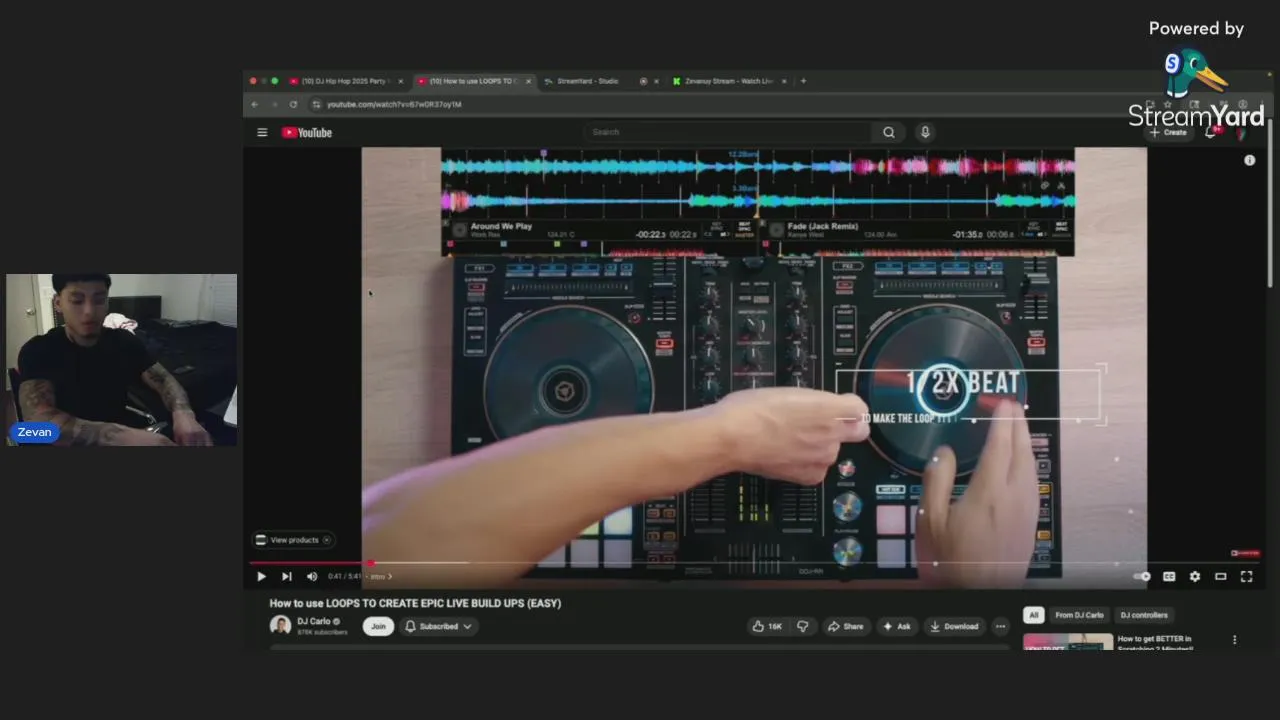Image resolution: width=1280 pixels, height=720 pixels.
Task: Select the From DJ Carlo chip
Action: point(1079,615)
